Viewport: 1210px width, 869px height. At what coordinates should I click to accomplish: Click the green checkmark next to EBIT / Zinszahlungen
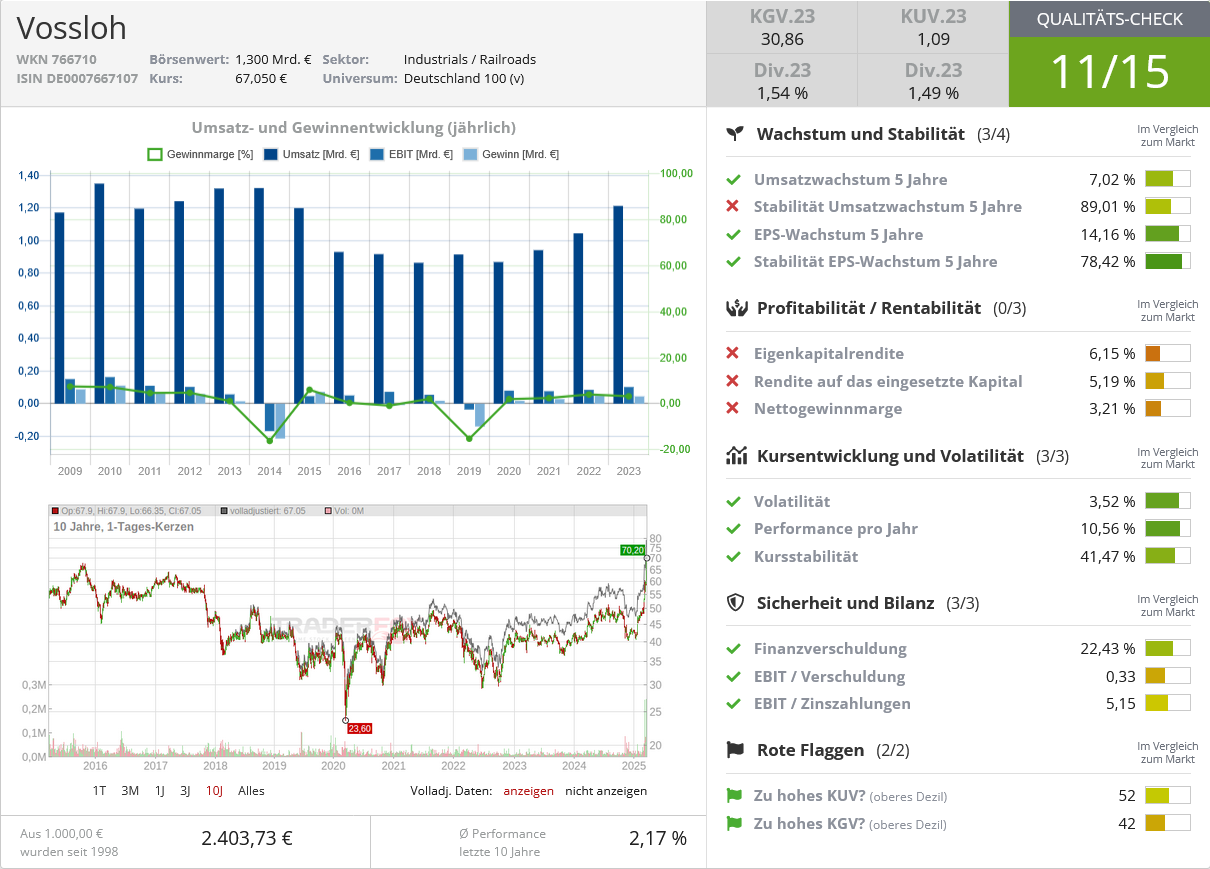coord(733,704)
